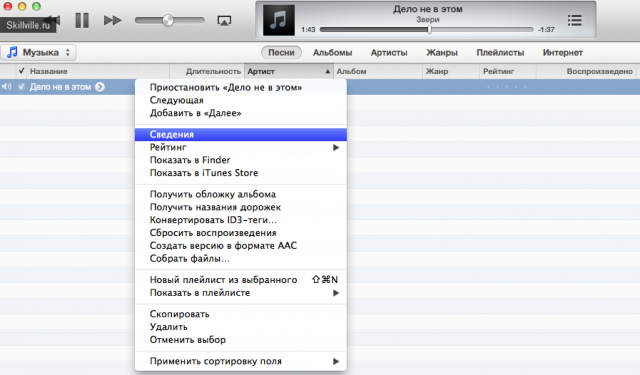Seek using the playback progress bar knob
This screenshot has height=375, width=640.
pyautogui.click(x=429, y=29)
